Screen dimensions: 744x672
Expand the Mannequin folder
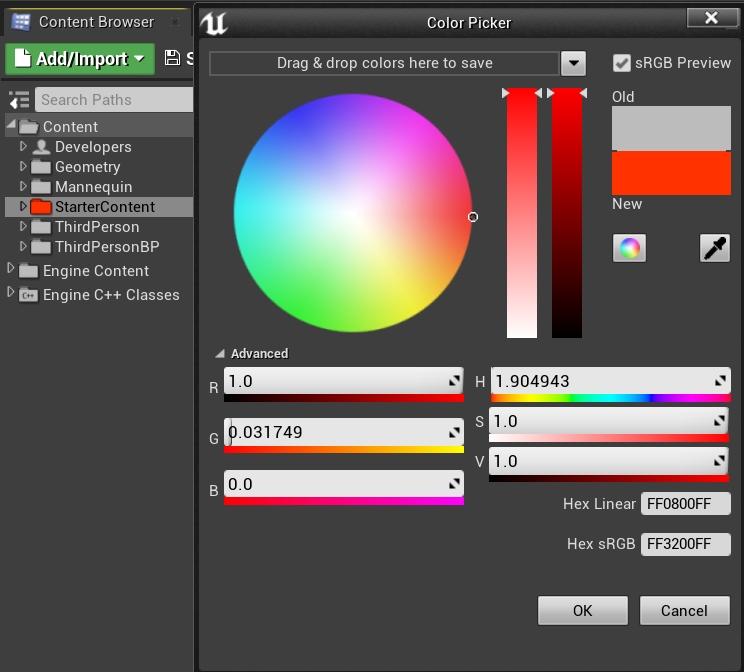click(23, 186)
